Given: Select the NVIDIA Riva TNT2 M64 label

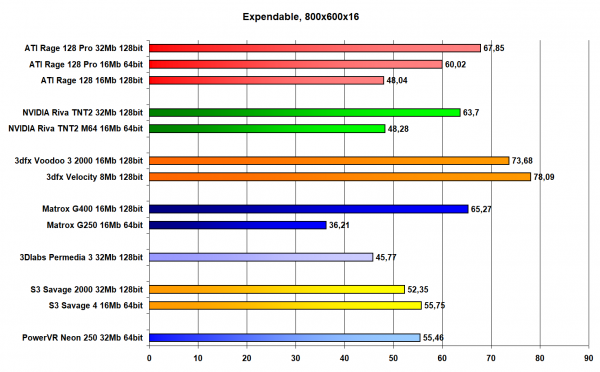Looking at the screenshot, I should [75, 129].
